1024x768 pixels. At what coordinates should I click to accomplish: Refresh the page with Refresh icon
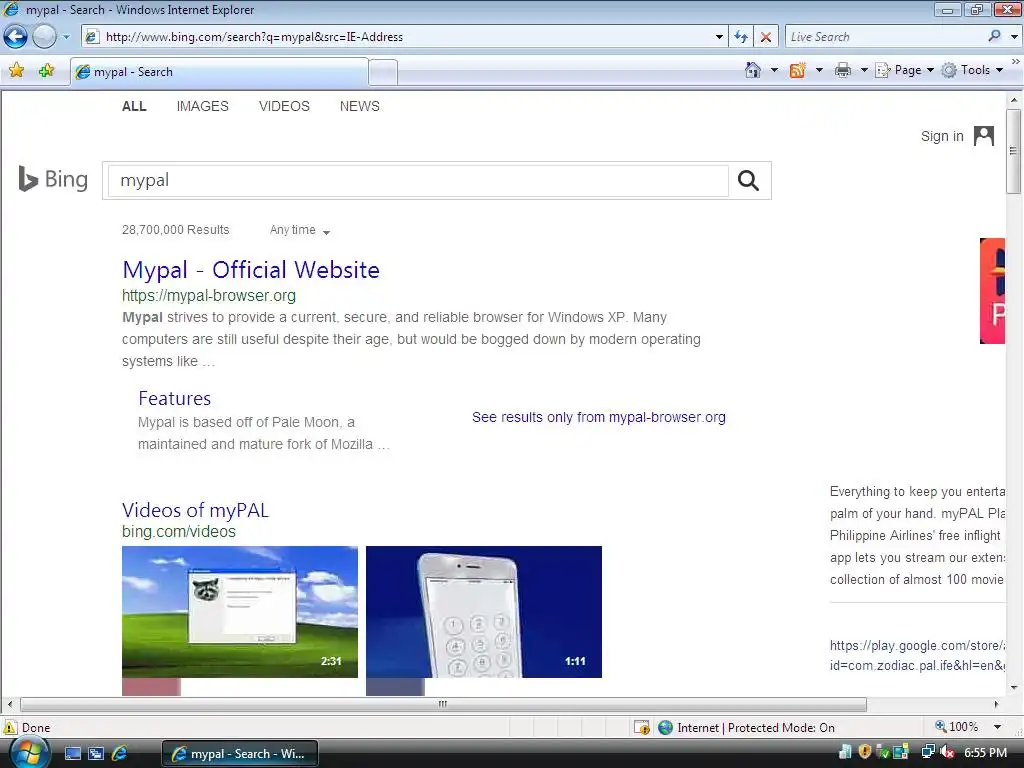741,37
